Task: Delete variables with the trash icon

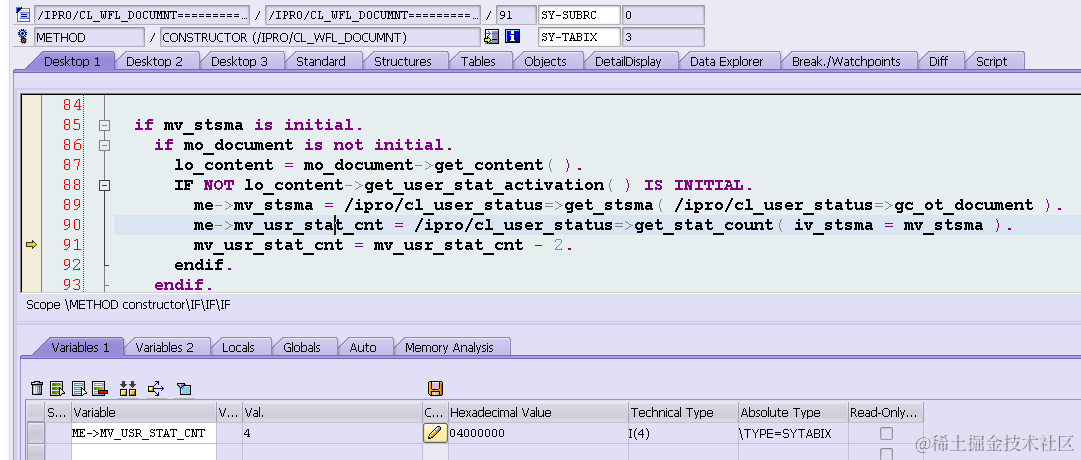Action: [x=37, y=388]
